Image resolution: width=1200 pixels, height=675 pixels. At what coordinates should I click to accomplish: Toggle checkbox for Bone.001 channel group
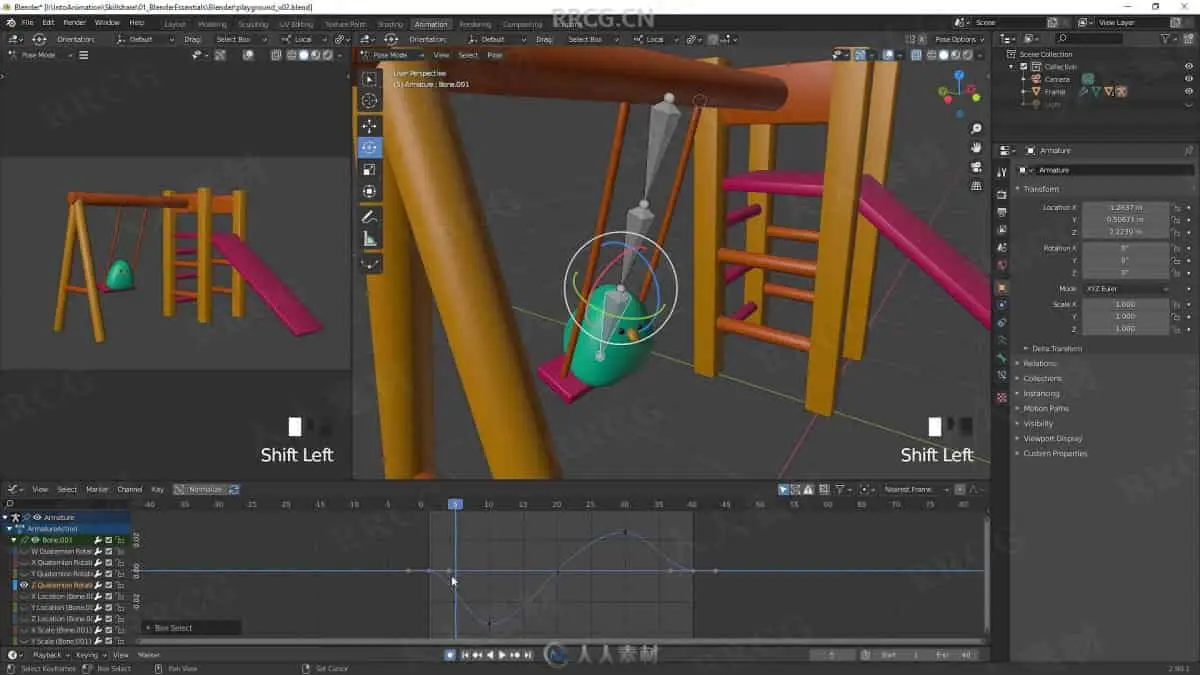[109, 540]
